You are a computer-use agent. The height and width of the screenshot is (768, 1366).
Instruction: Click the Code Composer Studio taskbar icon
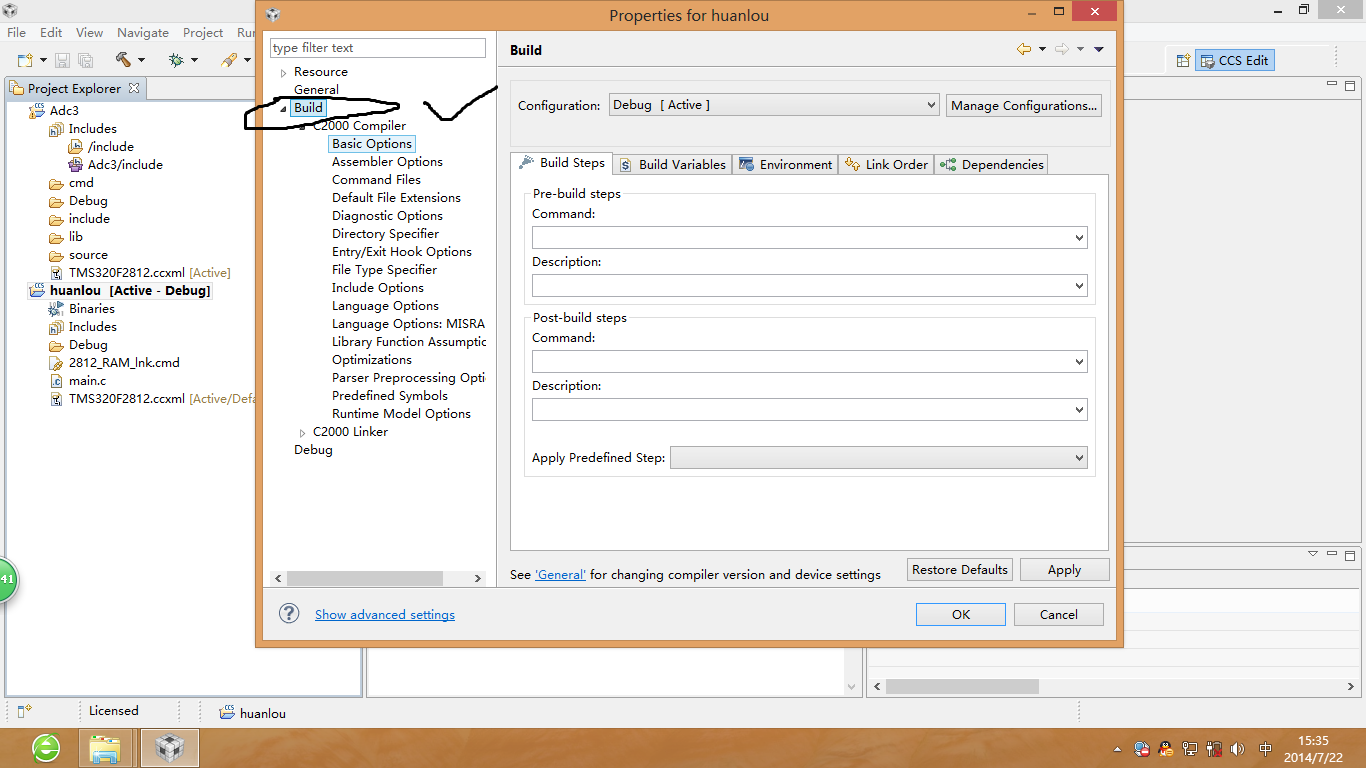point(170,748)
